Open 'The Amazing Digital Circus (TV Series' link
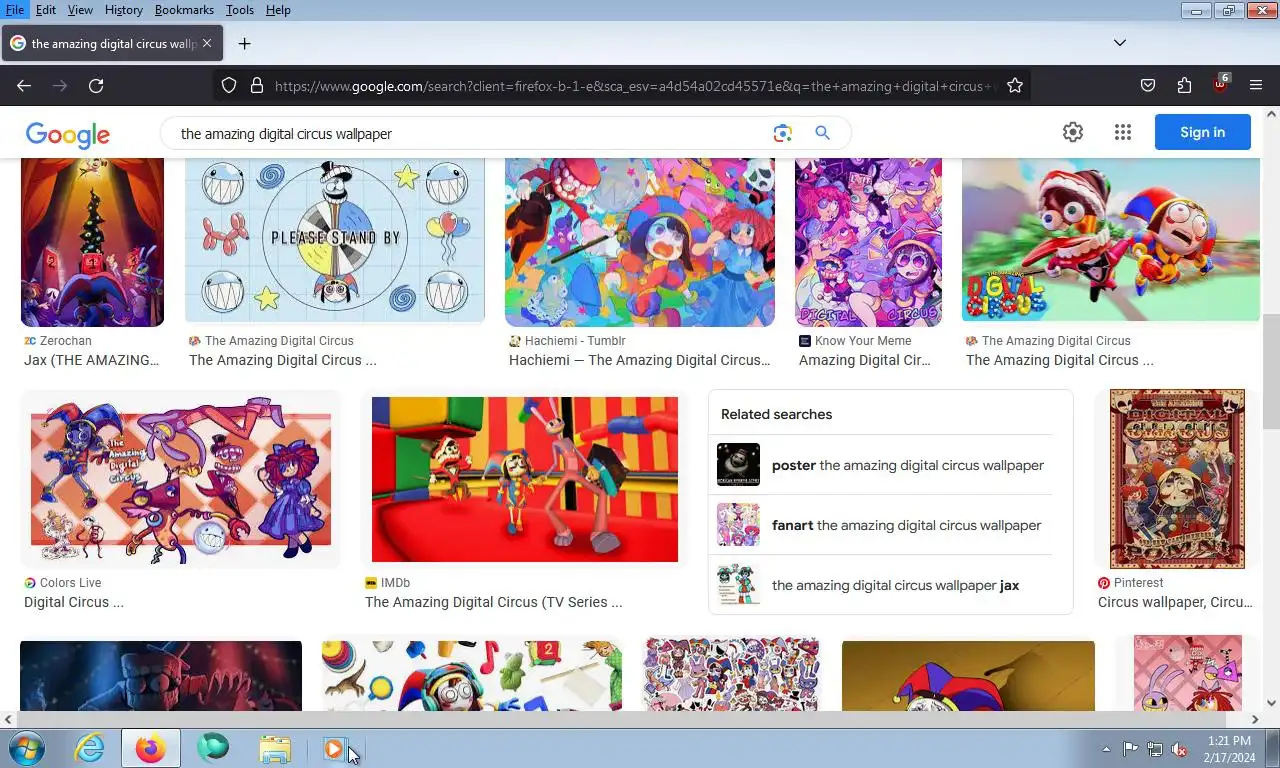The image size is (1280, 768). pos(494,602)
